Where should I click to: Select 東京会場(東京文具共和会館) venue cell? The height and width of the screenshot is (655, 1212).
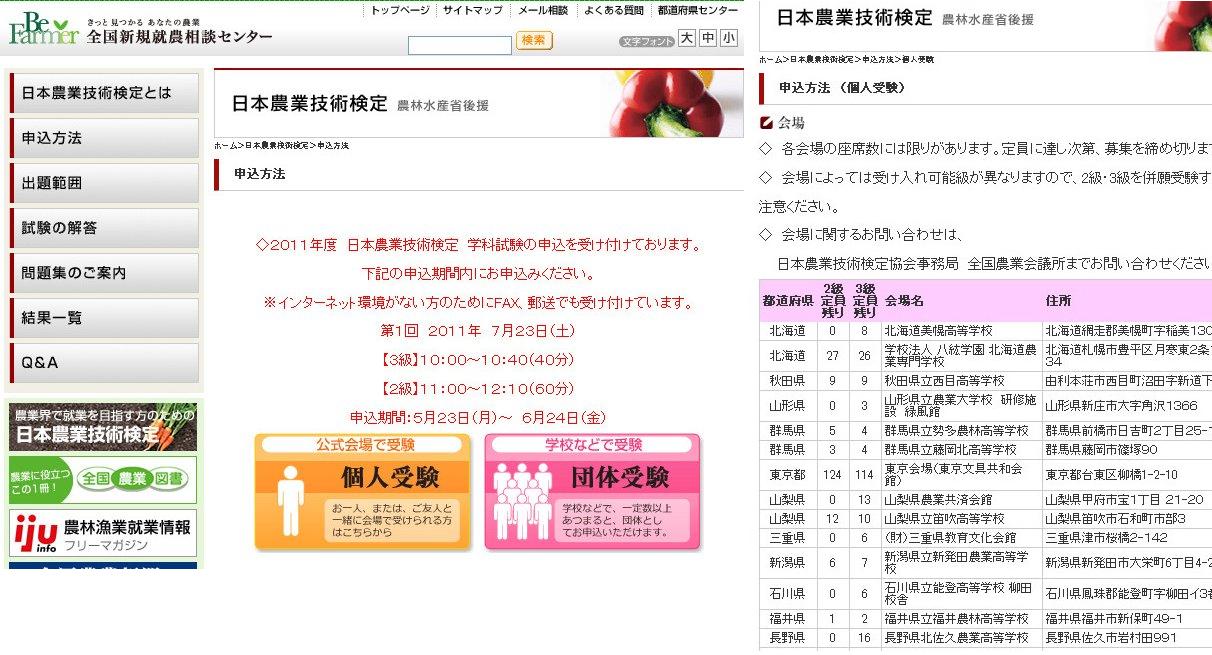coord(961,474)
